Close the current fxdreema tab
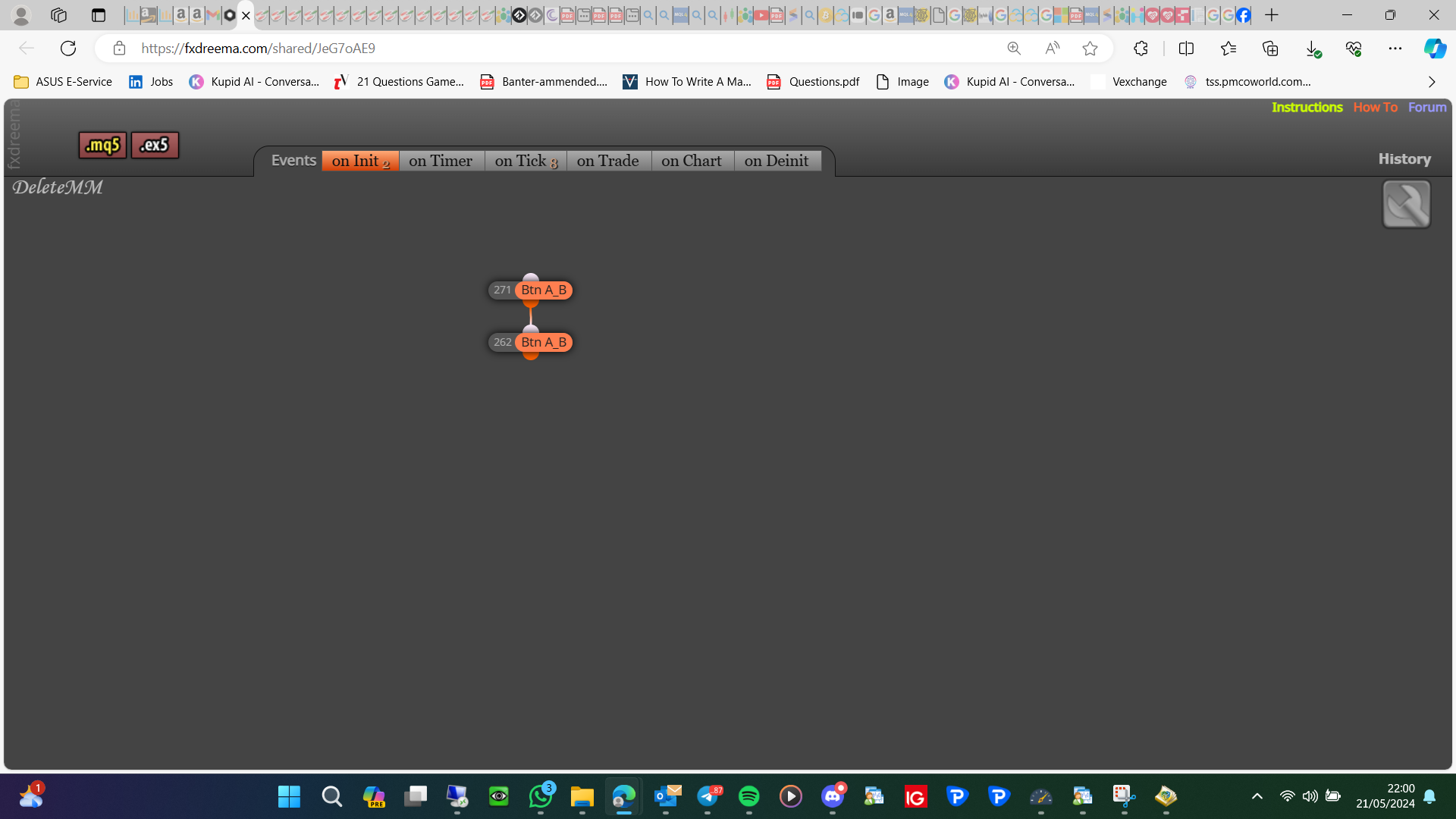This screenshot has height=819, width=1456. click(x=246, y=15)
